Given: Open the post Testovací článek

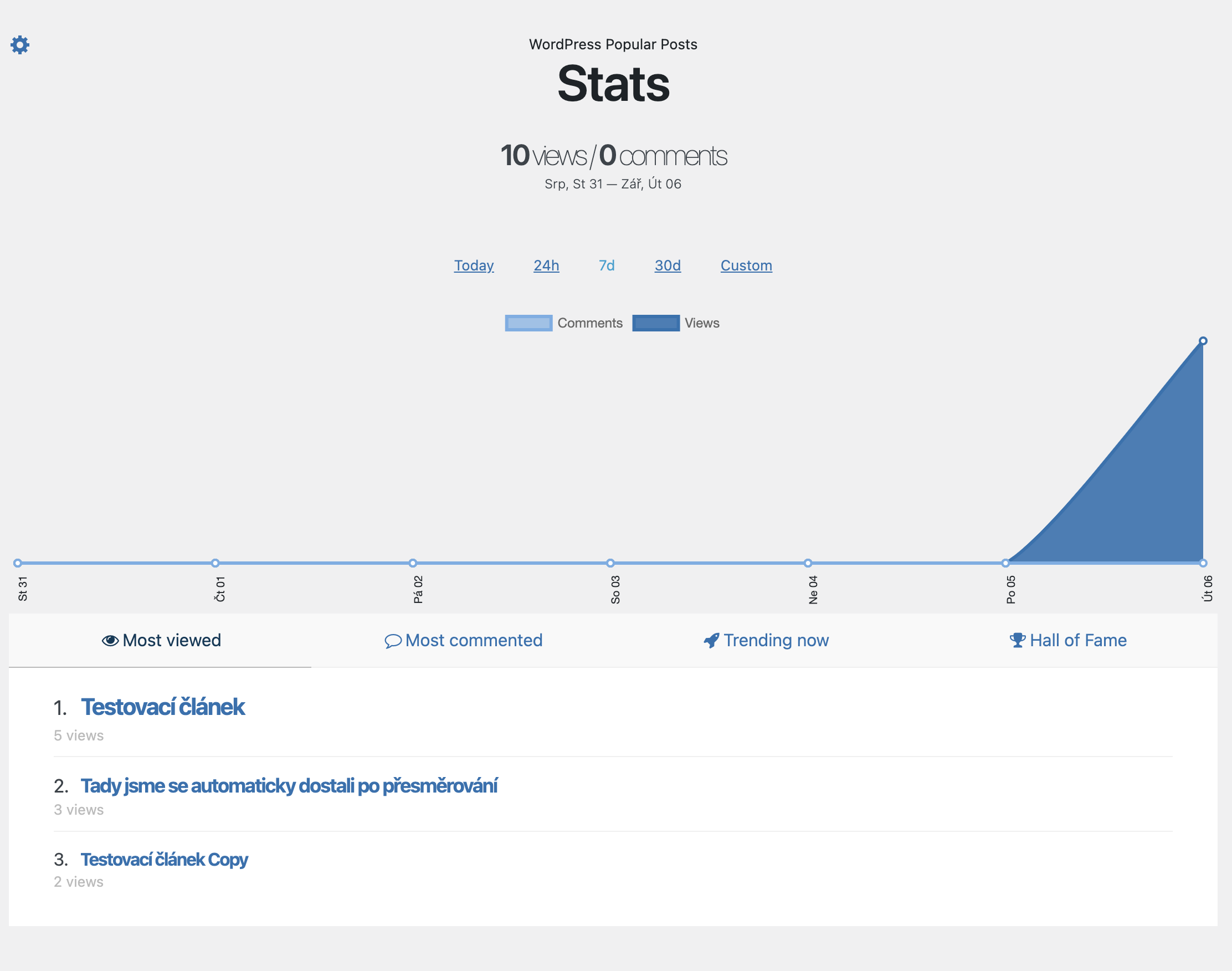Looking at the screenshot, I should pos(162,707).
